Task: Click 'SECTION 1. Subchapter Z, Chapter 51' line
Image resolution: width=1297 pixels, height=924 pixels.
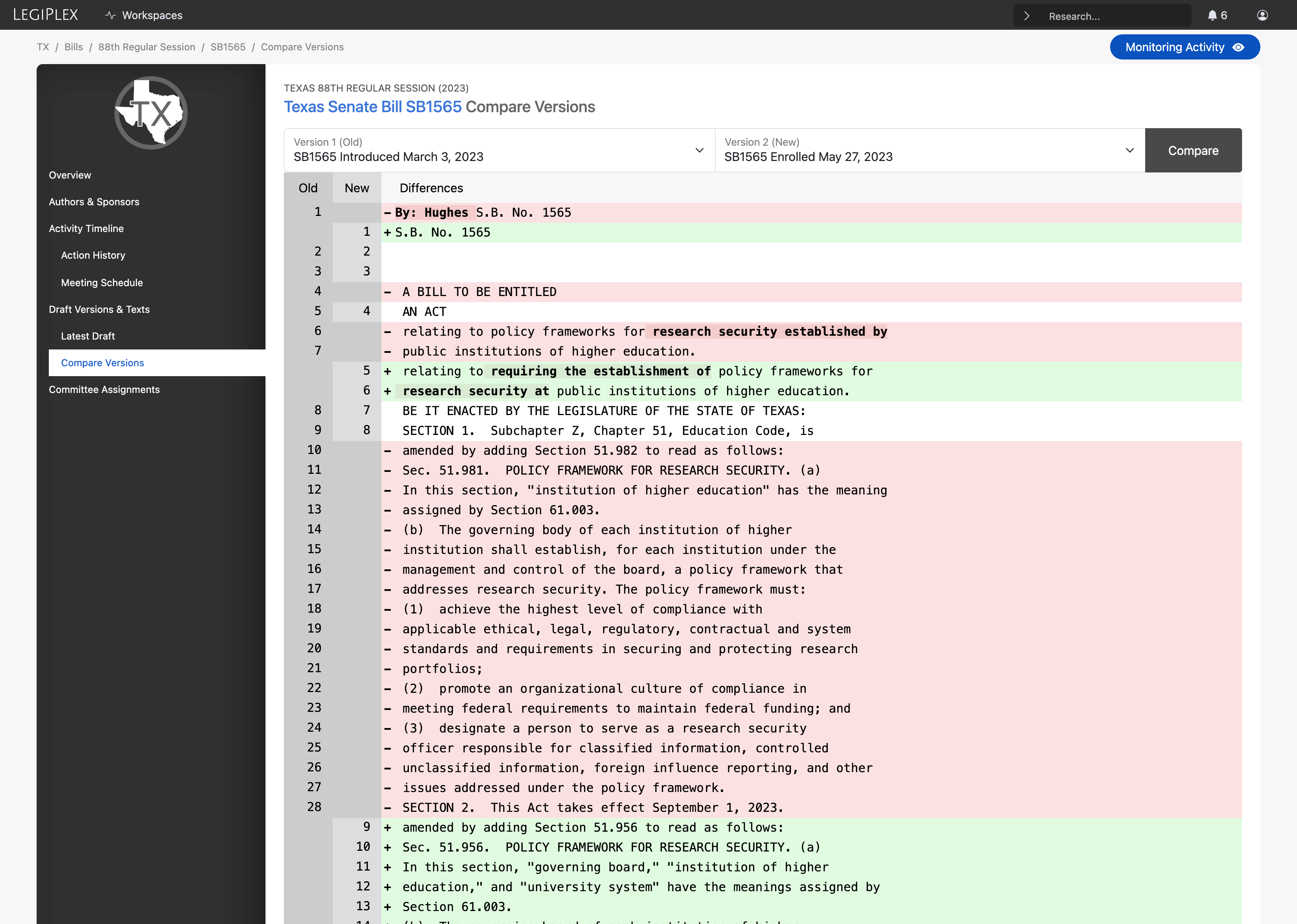Action: [811, 431]
